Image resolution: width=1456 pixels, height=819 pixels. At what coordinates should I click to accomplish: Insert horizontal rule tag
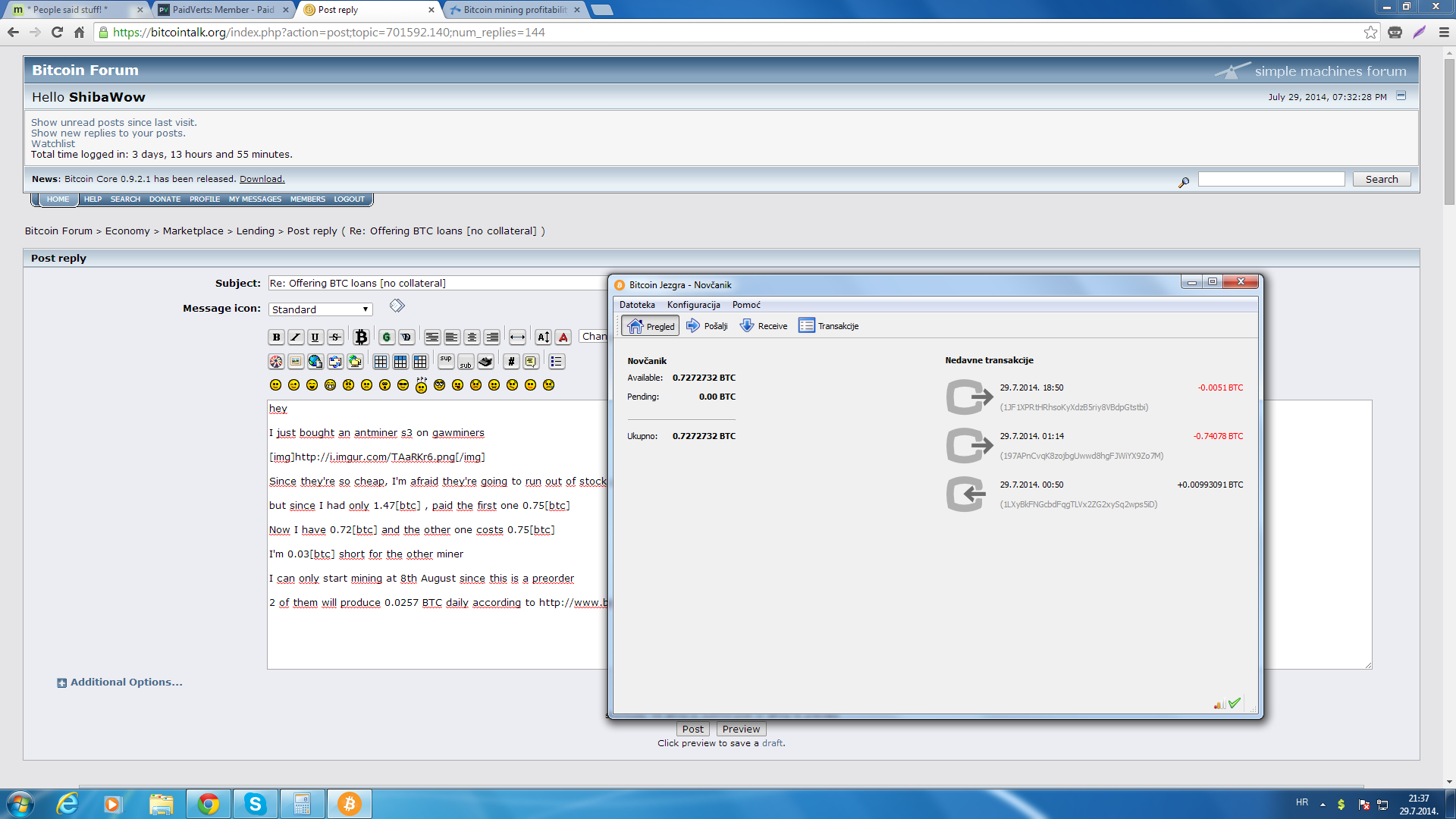click(x=517, y=337)
